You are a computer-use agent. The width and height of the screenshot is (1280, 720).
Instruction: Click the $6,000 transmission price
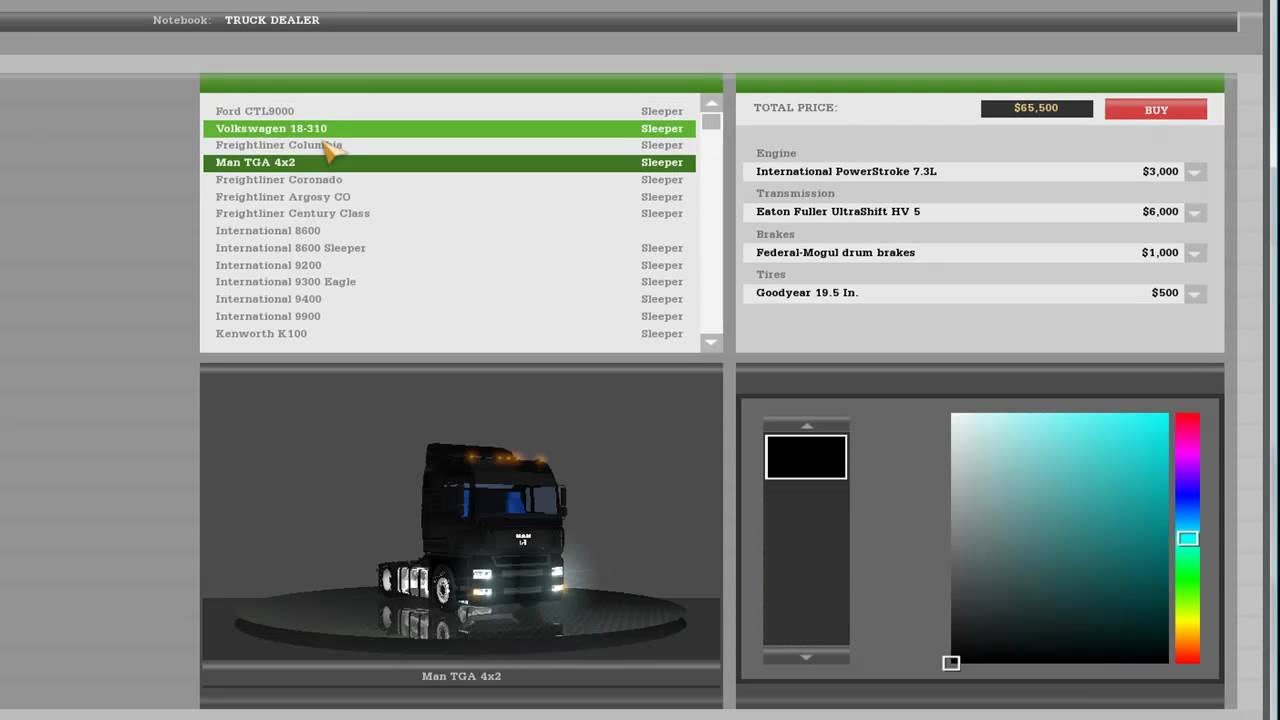[x=1160, y=212]
